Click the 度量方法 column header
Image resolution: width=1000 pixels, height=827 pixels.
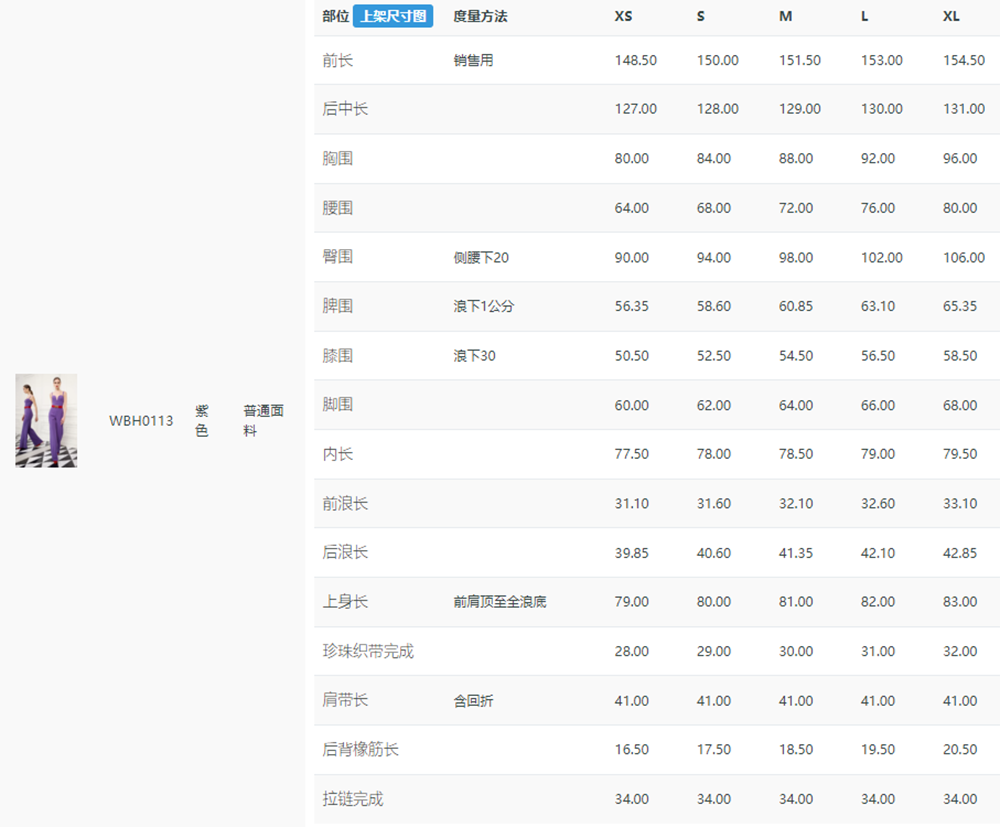pos(480,16)
